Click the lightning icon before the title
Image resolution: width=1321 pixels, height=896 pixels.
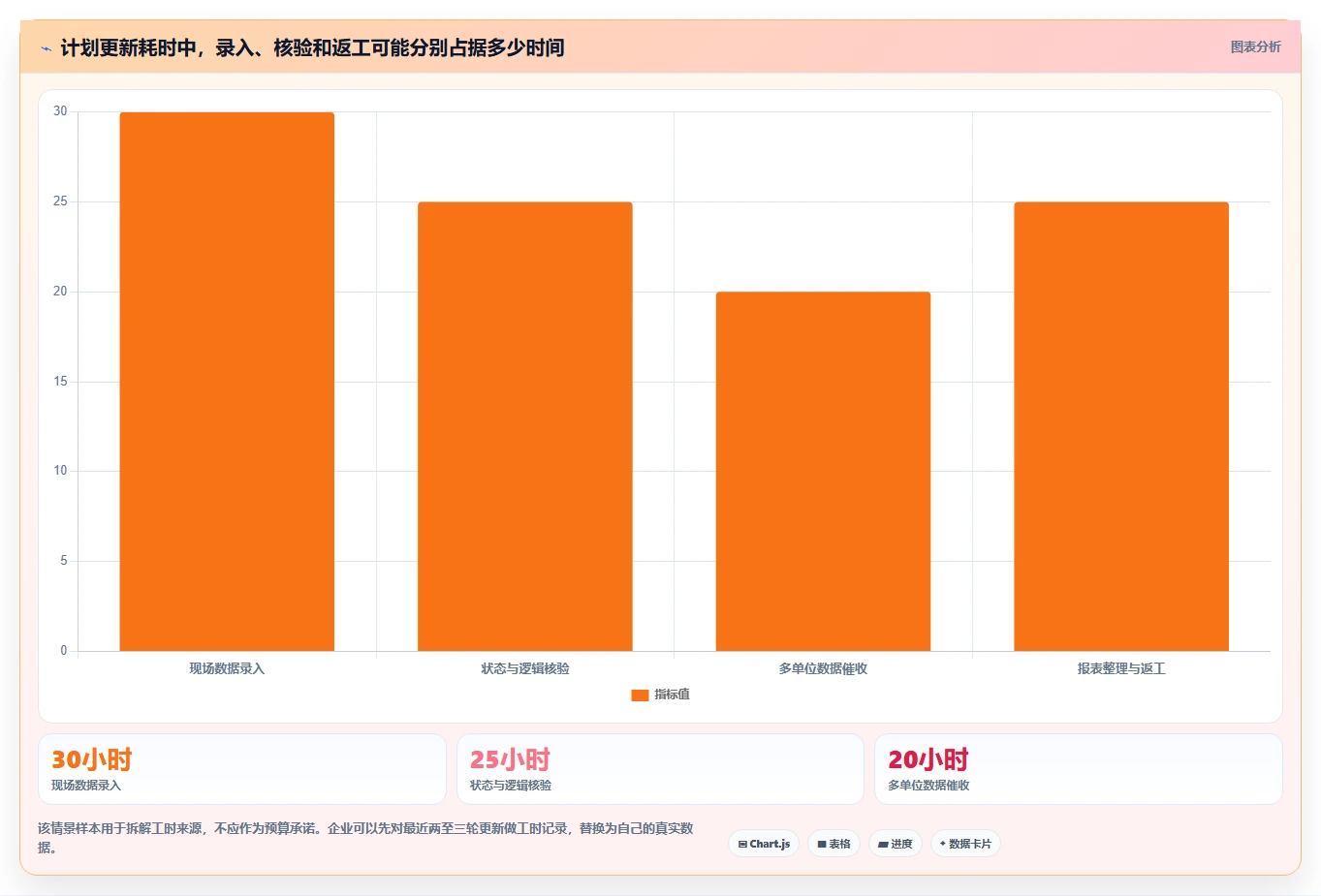(46, 48)
